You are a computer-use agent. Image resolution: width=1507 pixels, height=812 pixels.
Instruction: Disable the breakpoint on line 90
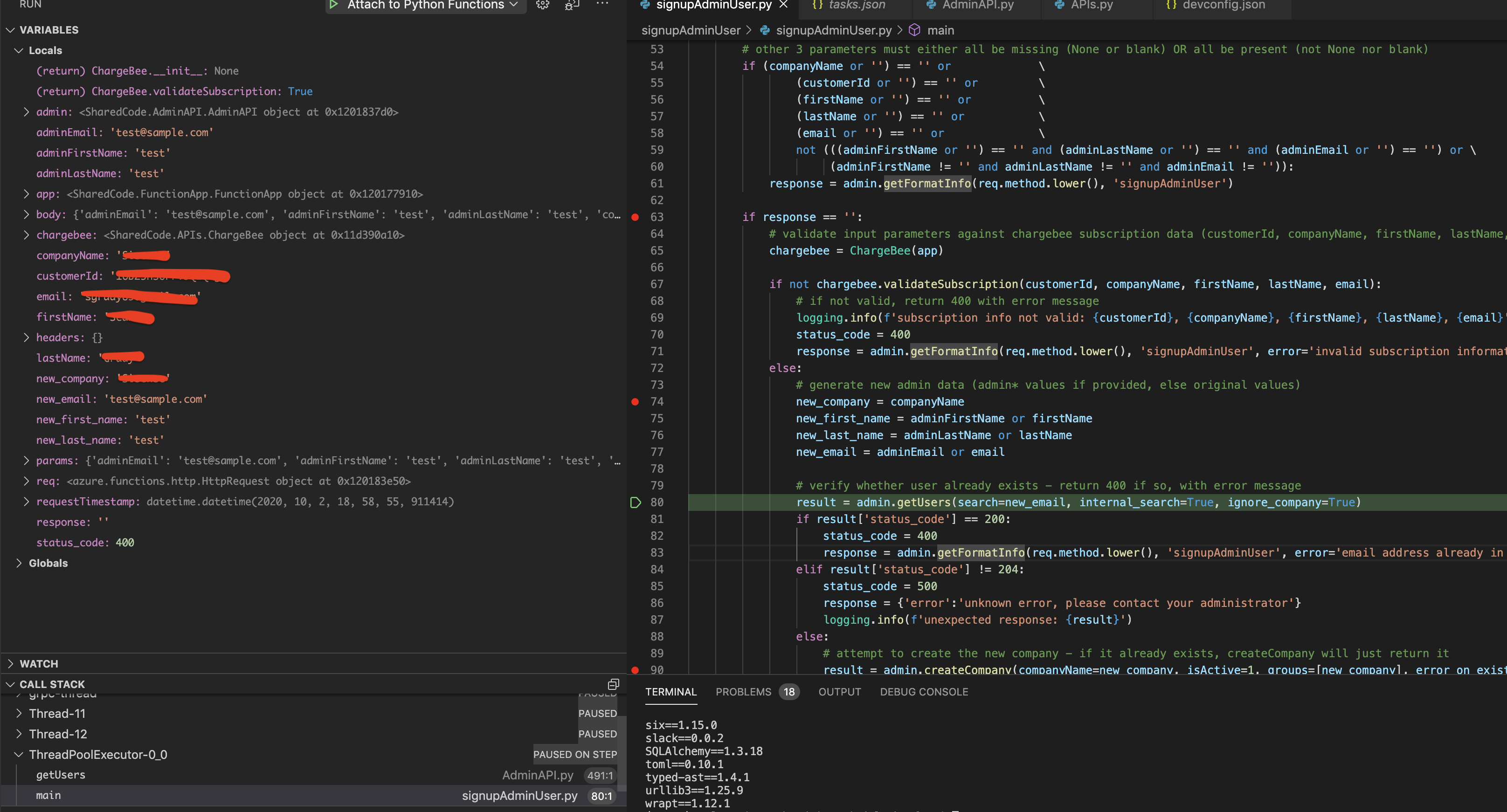click(635, 670)
